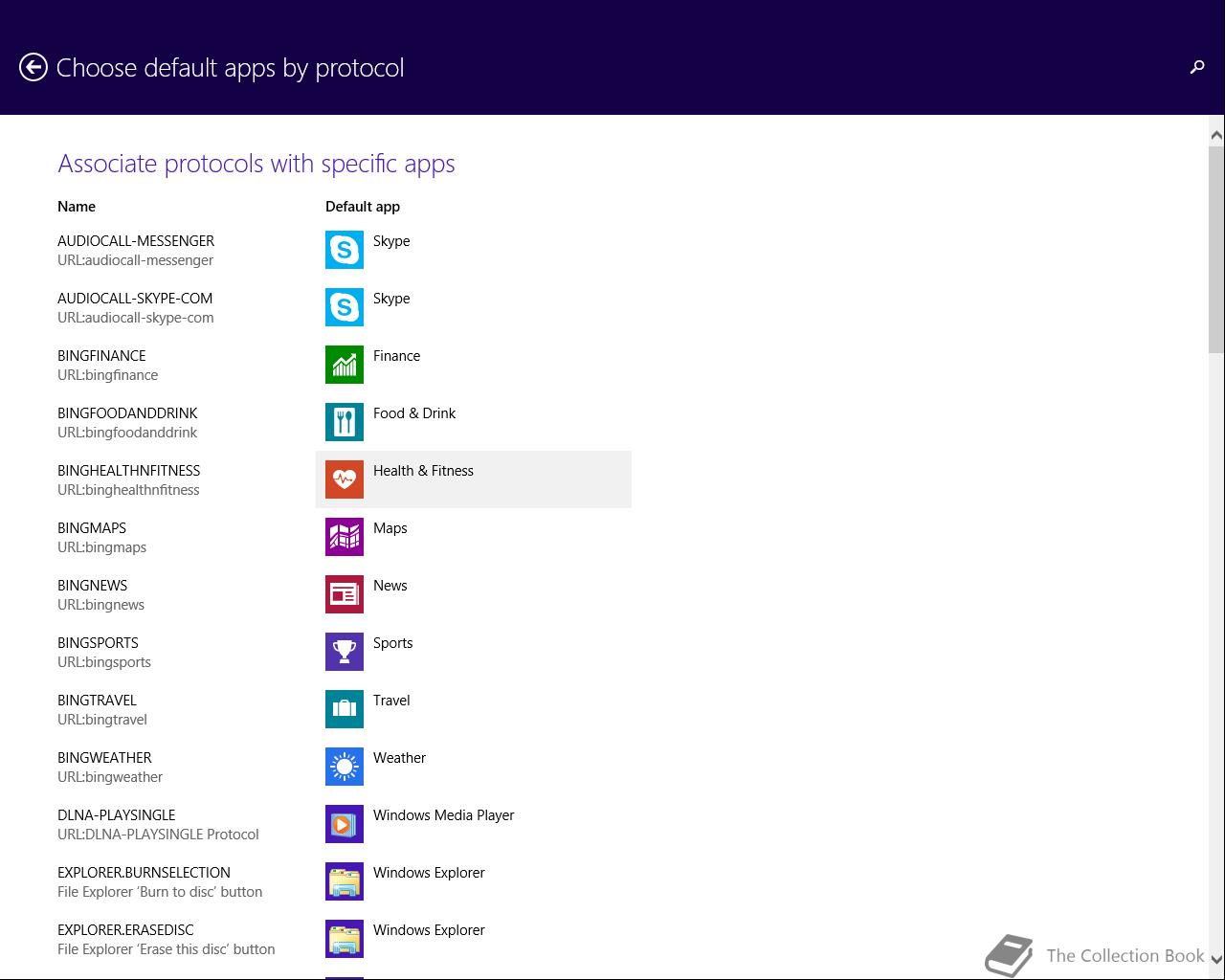Click the BINGNEWS protocol name
The width and height of the screenshot is (1225, 980).
[x=93, y=586]
